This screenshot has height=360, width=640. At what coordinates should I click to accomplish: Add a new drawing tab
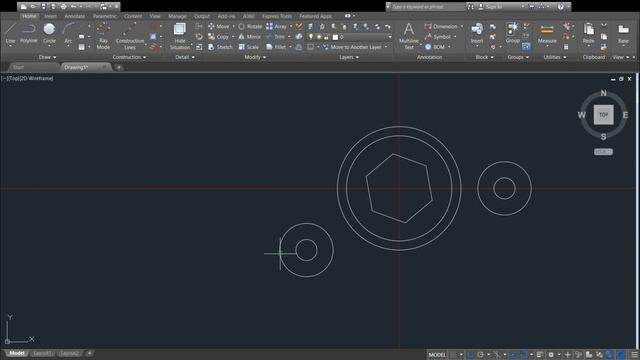[x=119, y=67]
